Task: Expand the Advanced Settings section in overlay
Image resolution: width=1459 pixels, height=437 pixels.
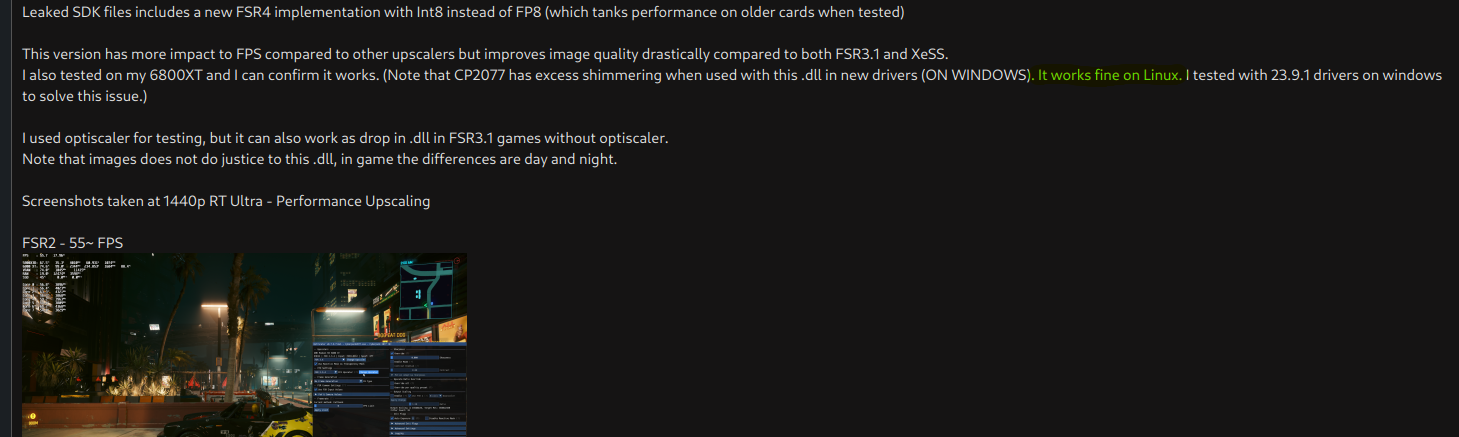Action: coord(428,429)
